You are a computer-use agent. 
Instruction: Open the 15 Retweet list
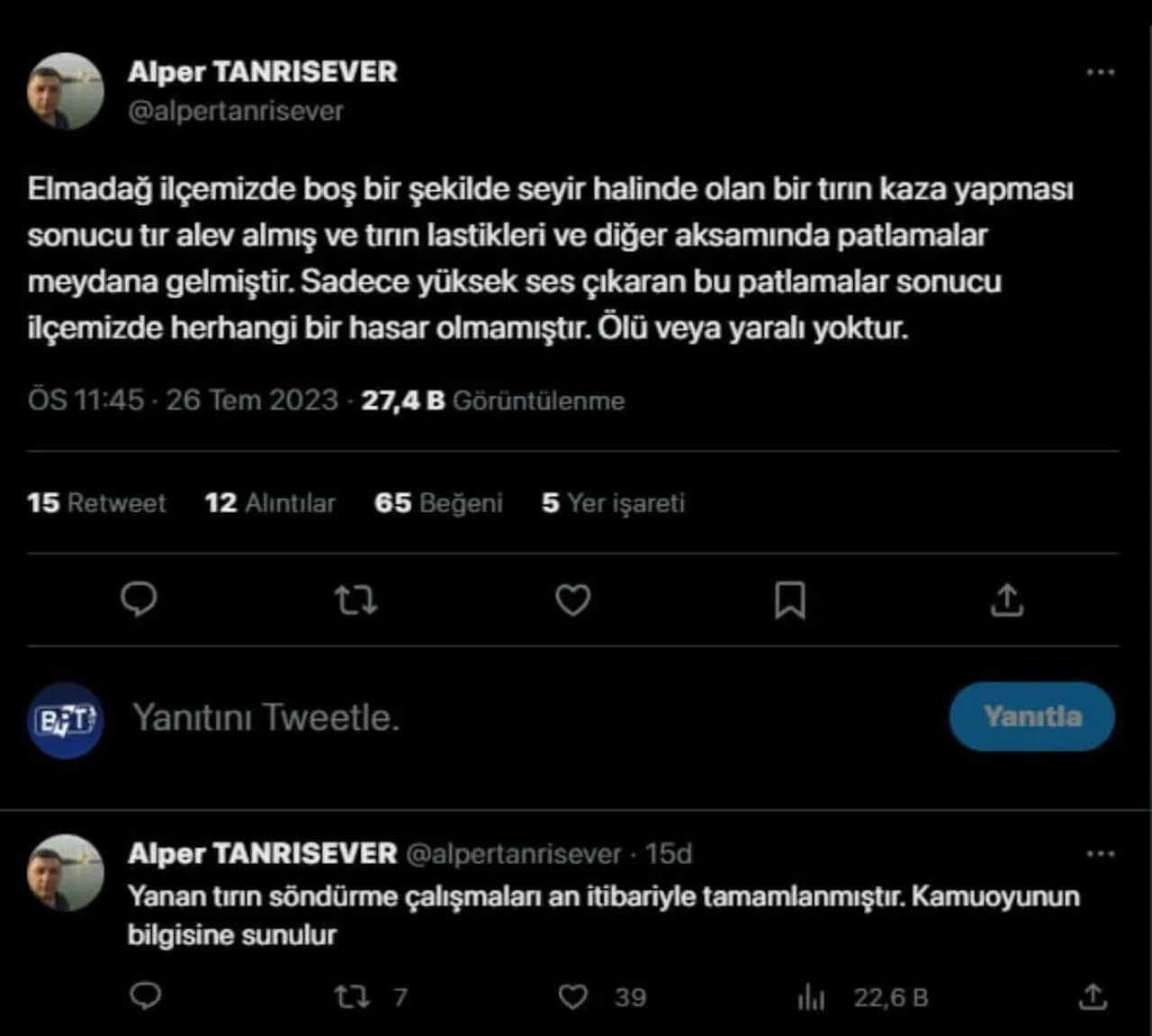96,502
